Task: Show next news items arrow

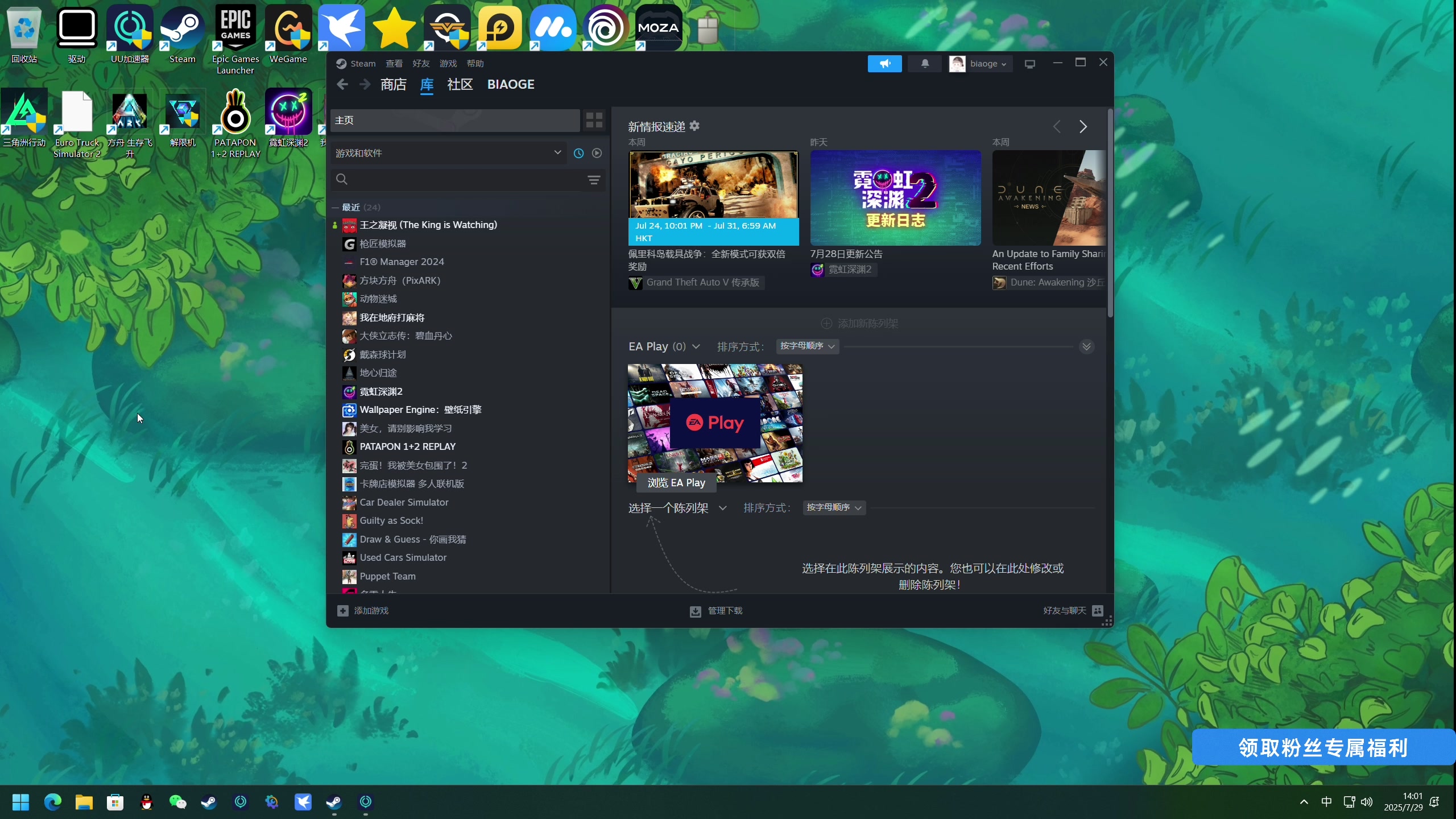Action: (1083, 126)
